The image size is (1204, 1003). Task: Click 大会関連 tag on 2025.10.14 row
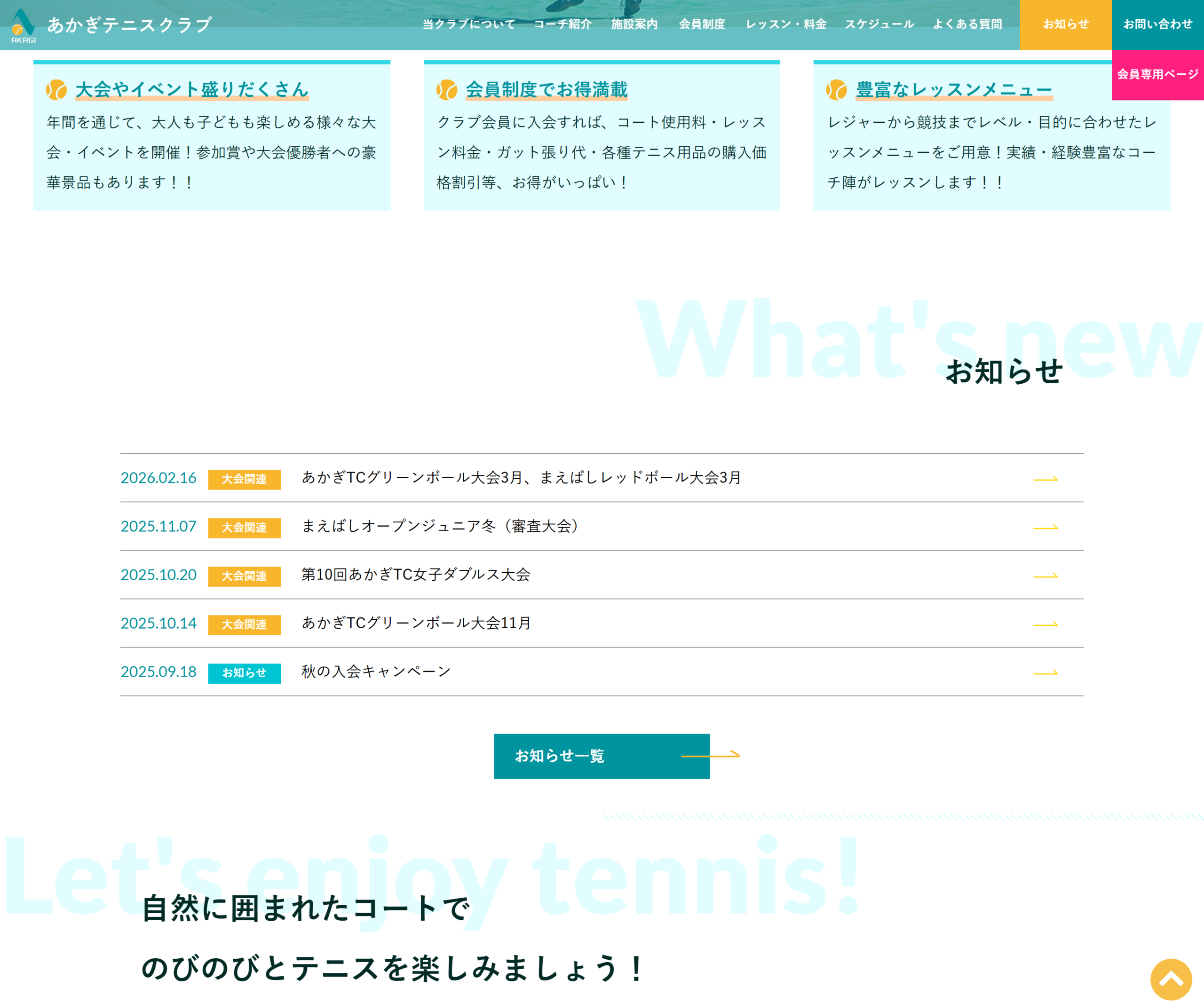coord(244,625)
